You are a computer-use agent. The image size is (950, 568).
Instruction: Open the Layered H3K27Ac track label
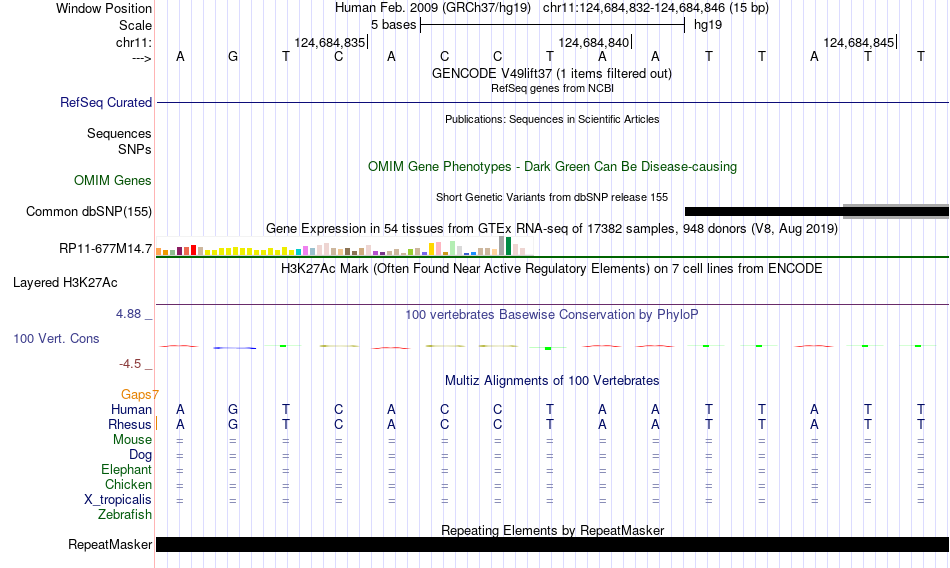(65, 282)
